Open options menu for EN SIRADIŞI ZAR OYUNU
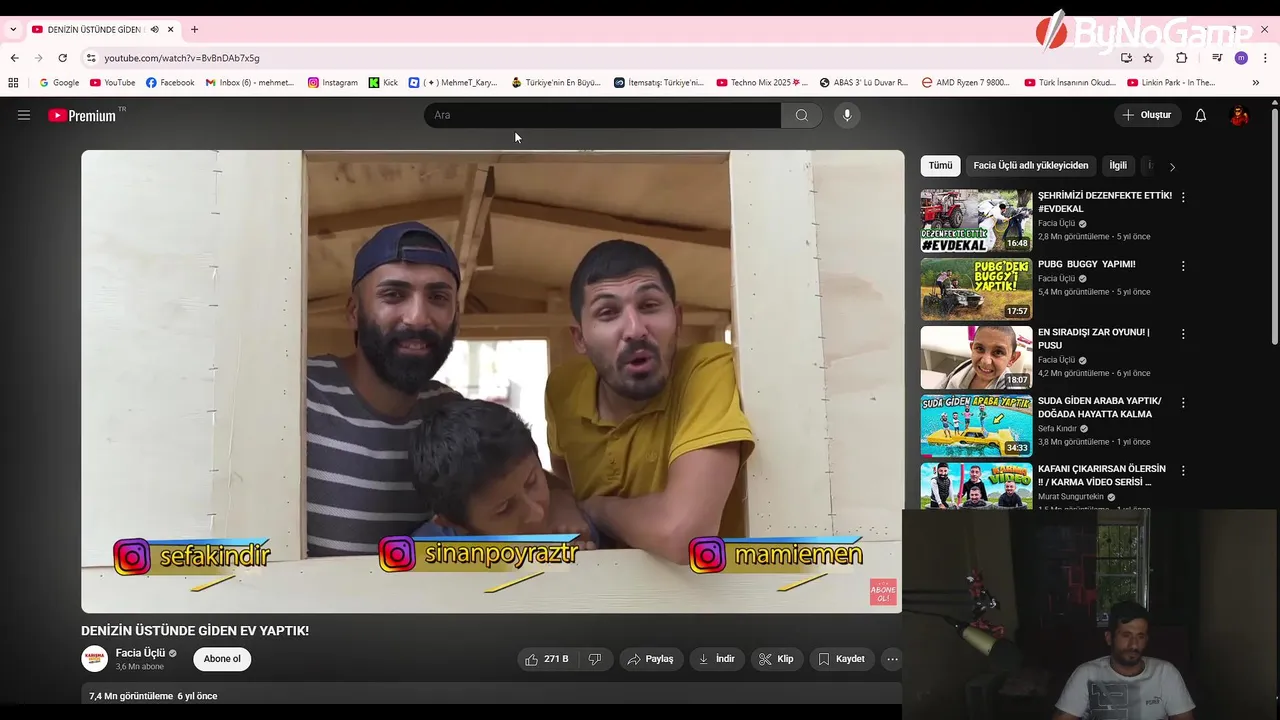Viewport: 1280px width, 720px height. click(x=1183, y=334)
